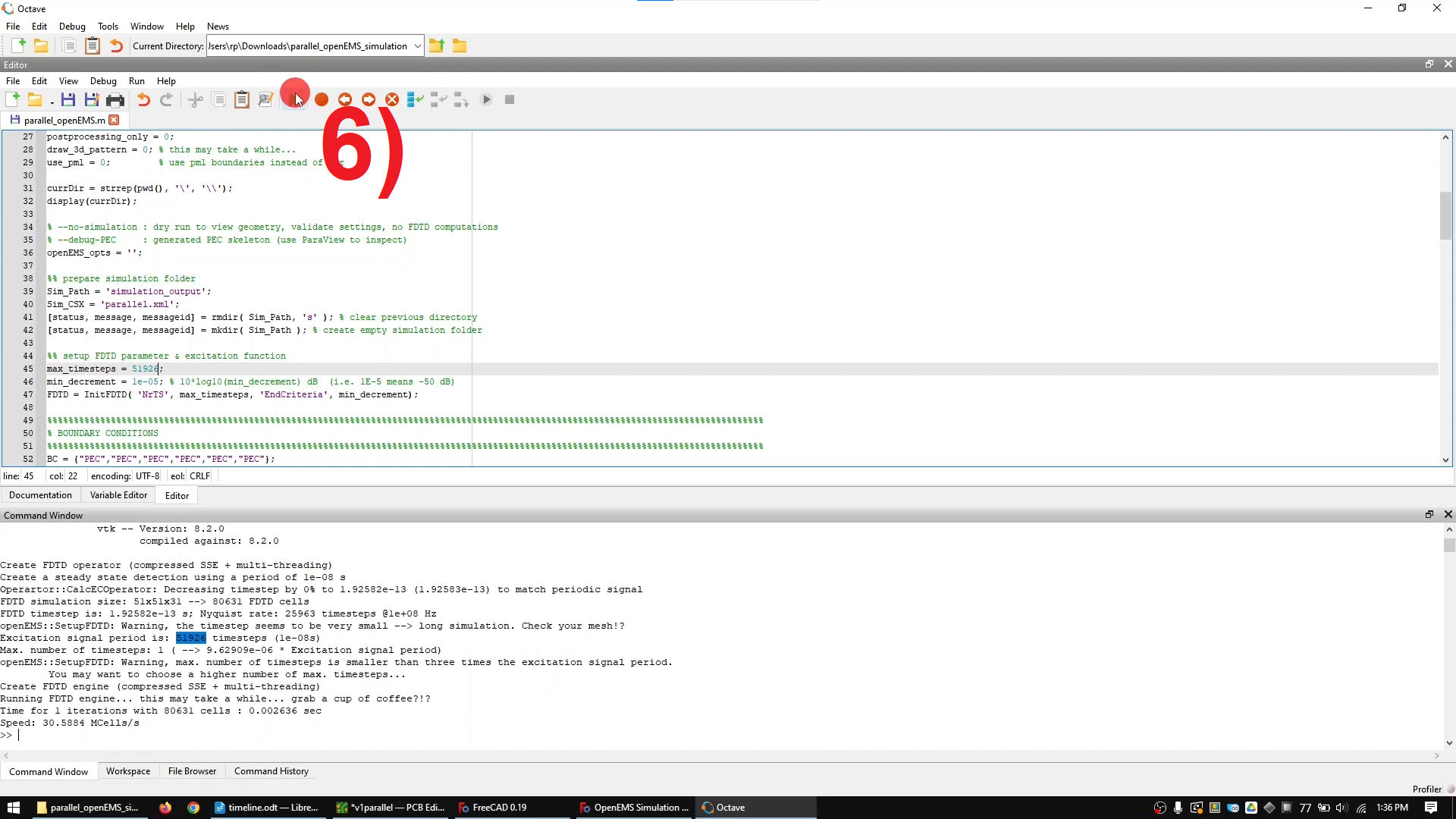Select the Variable Editor tab
The height and width of the screenshot is (819, 1456).
[118, 495]
